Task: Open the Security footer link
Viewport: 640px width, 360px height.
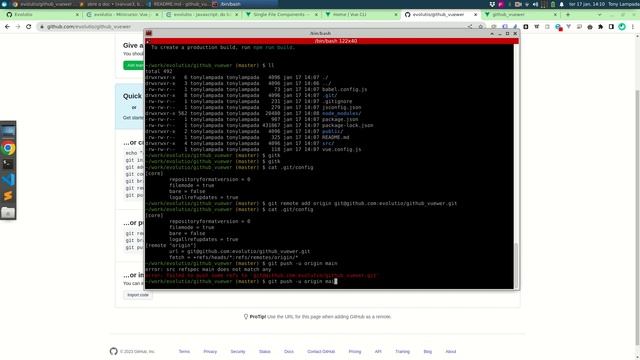Action: point(238,351)
